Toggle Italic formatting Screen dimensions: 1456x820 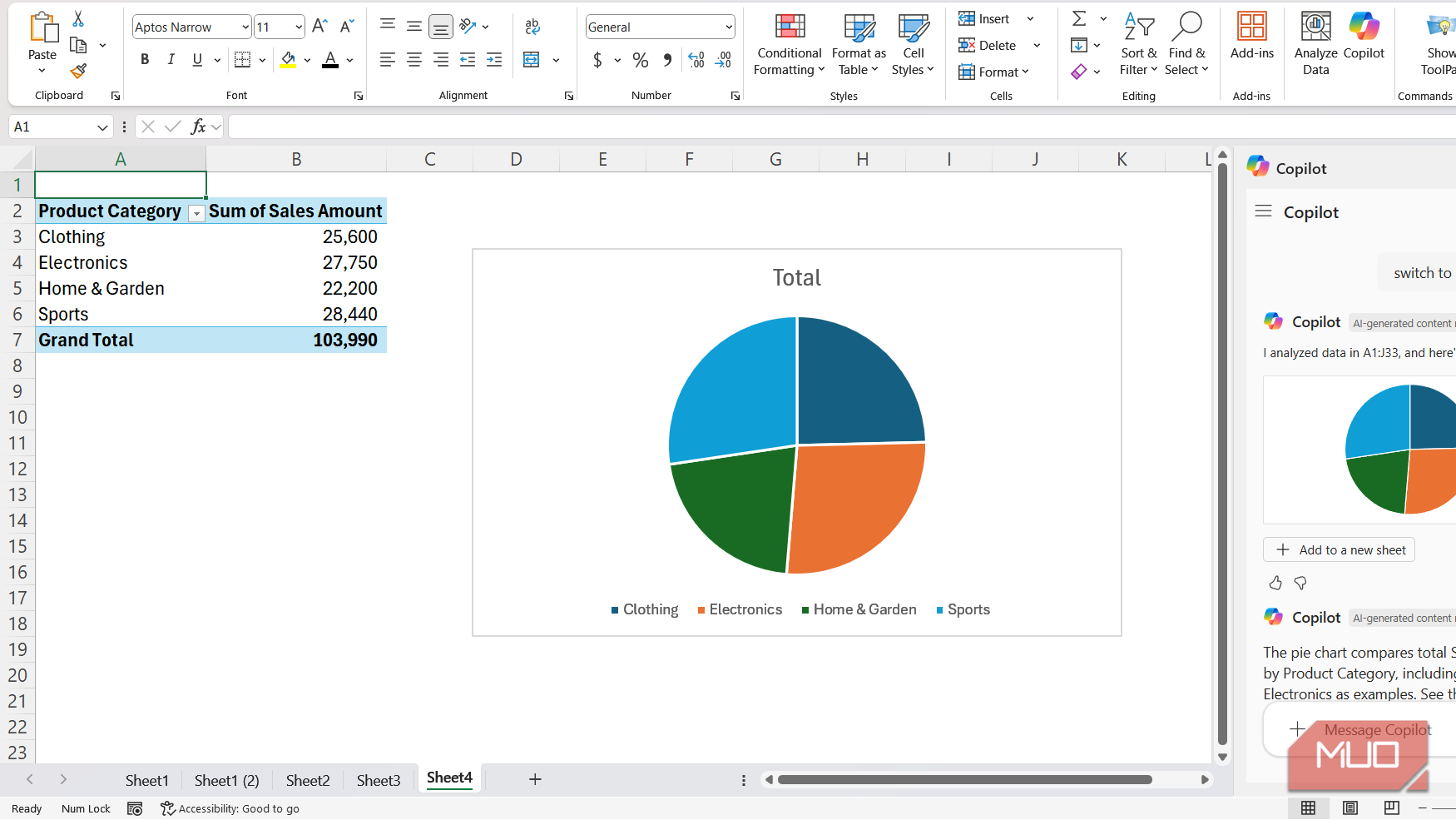pyautogui.click(x=171, y=59)
